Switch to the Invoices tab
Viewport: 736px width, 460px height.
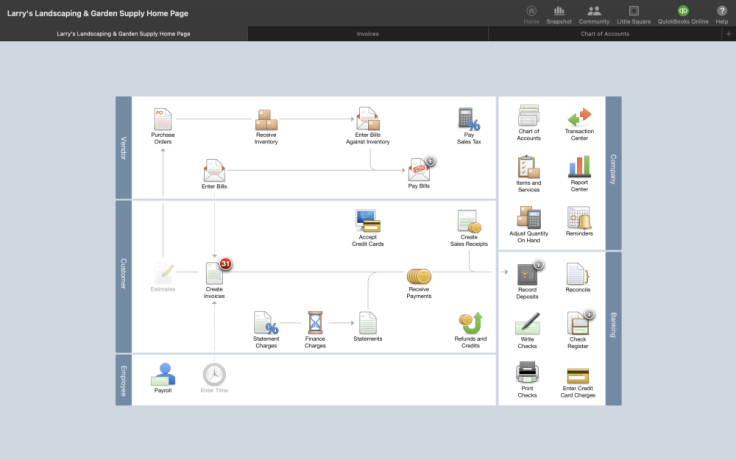(x=367, y=34)
